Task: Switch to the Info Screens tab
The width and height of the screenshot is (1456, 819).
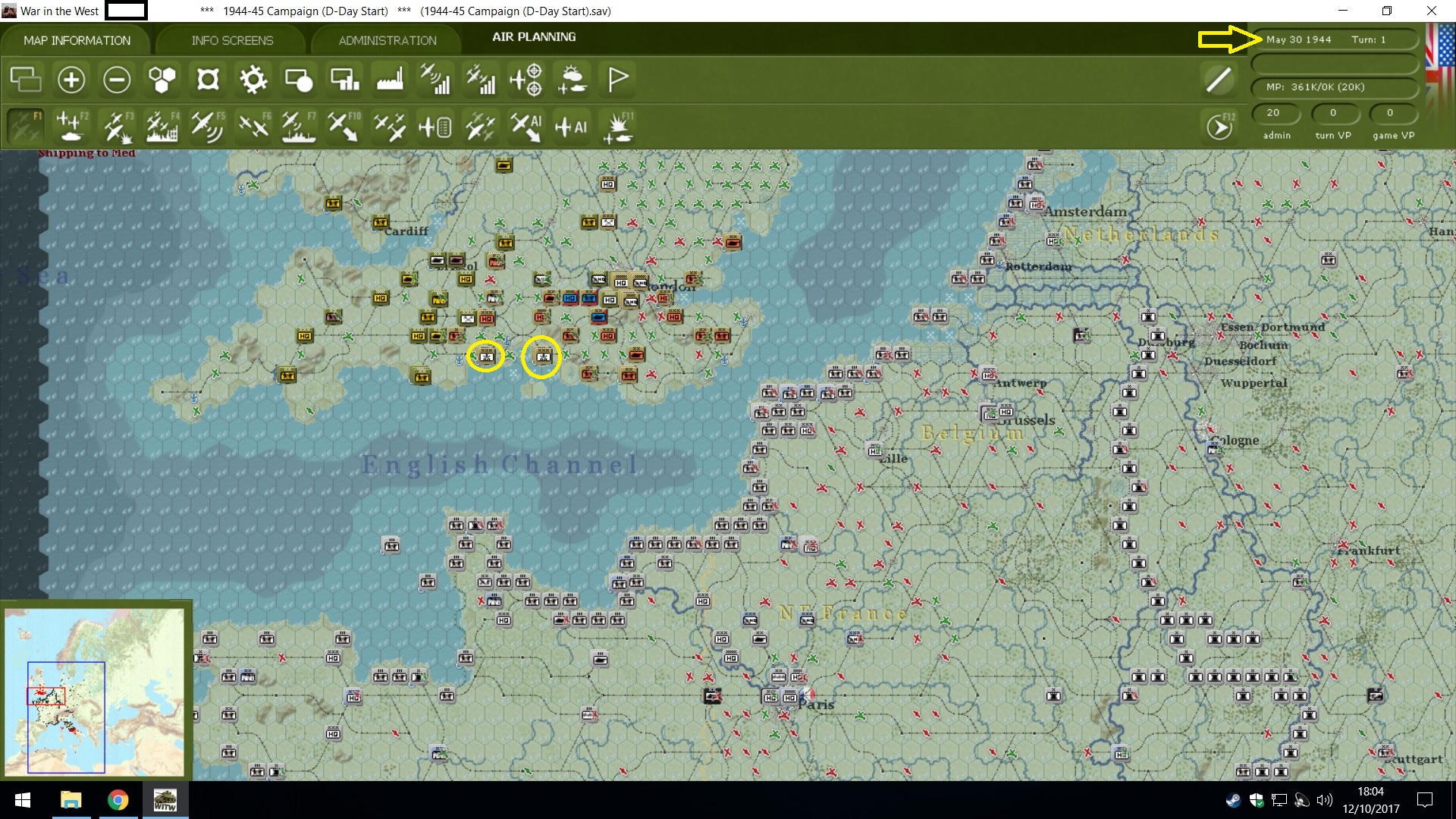Action: click(232, 40)
